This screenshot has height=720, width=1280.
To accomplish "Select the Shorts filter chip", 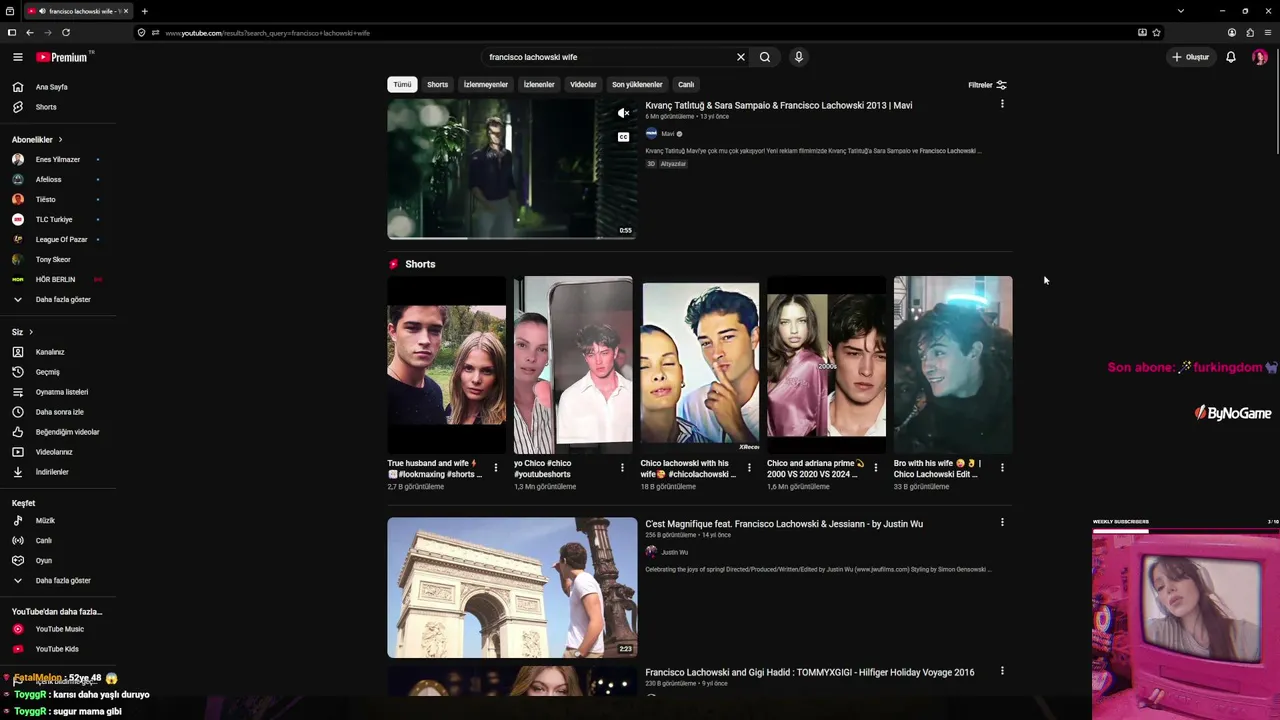I will click(438, 85).
